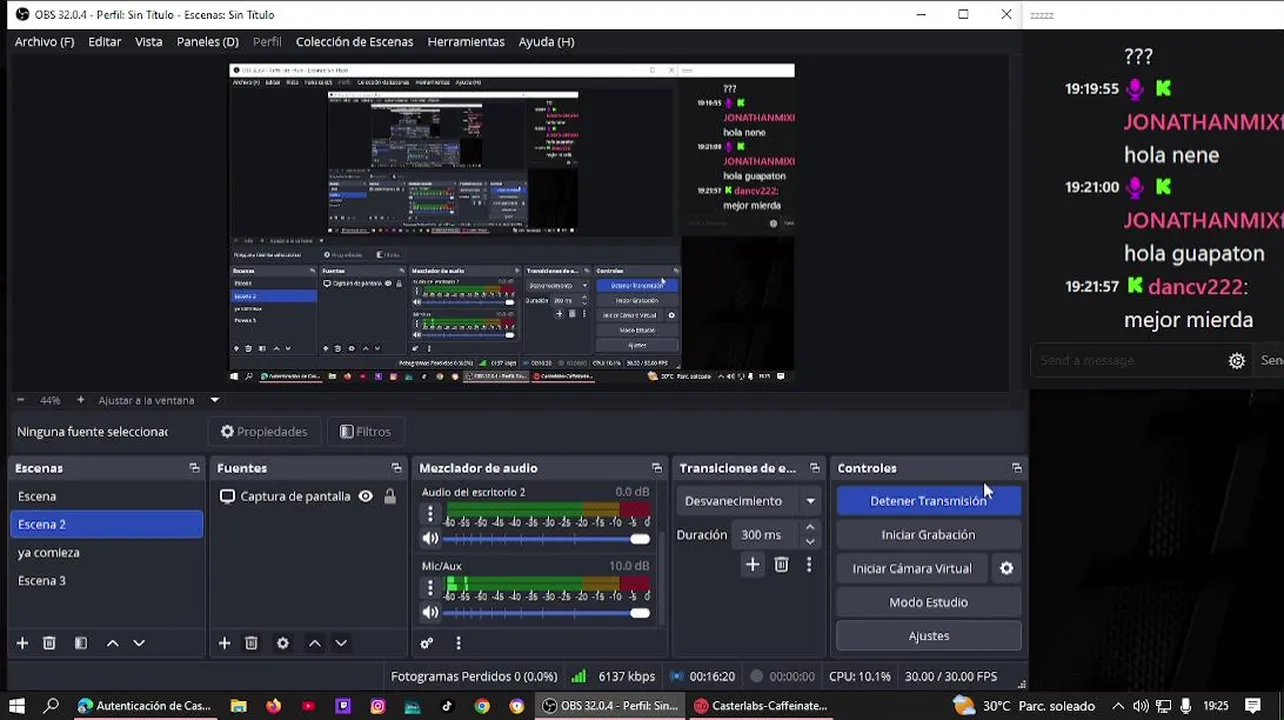
Task: Click Iniciar Cámara Virtual button
Action: (912, 568)
